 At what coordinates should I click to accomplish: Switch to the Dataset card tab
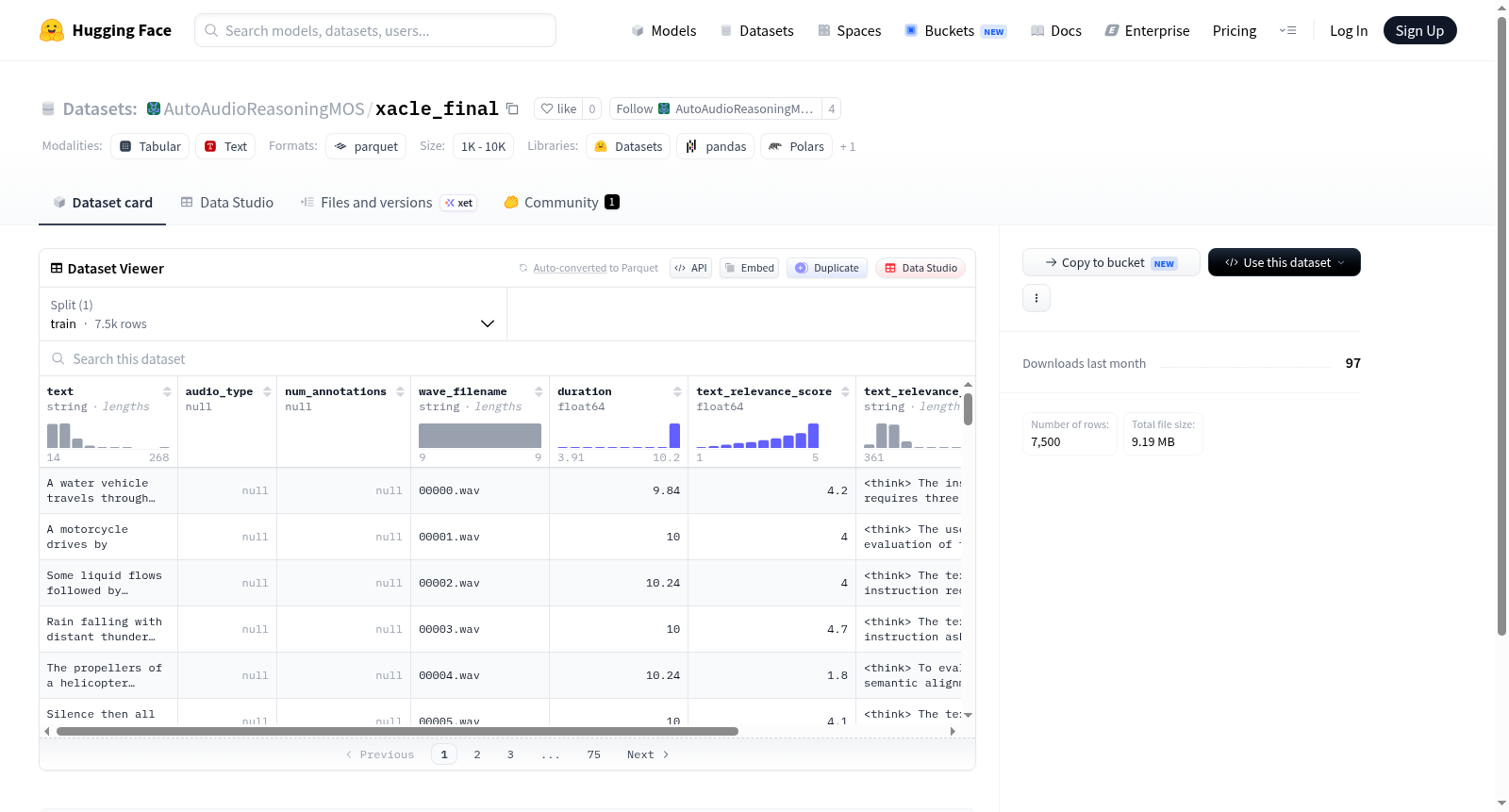[102, 202]
